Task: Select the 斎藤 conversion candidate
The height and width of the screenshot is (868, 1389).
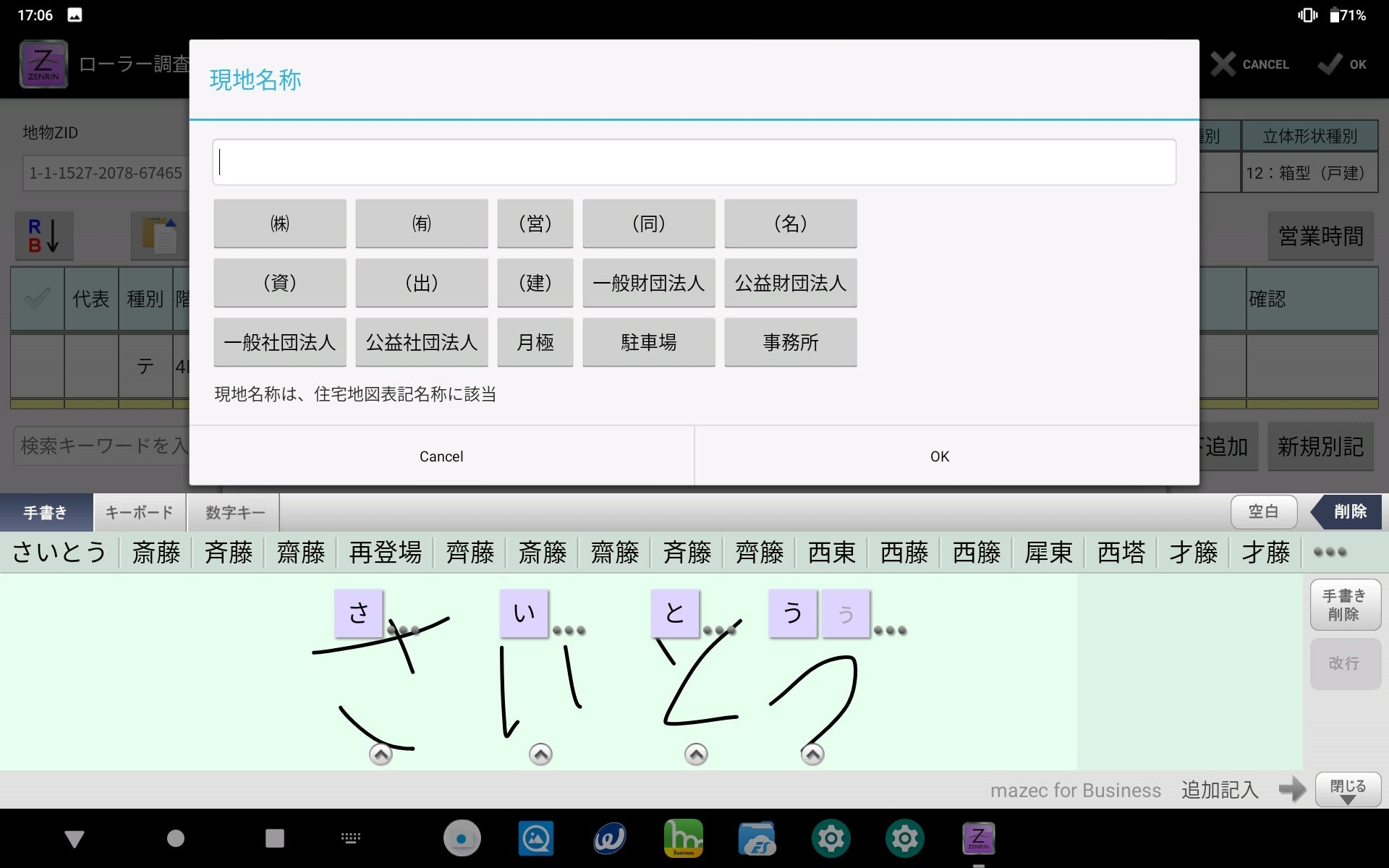Action: click(156, 553)
